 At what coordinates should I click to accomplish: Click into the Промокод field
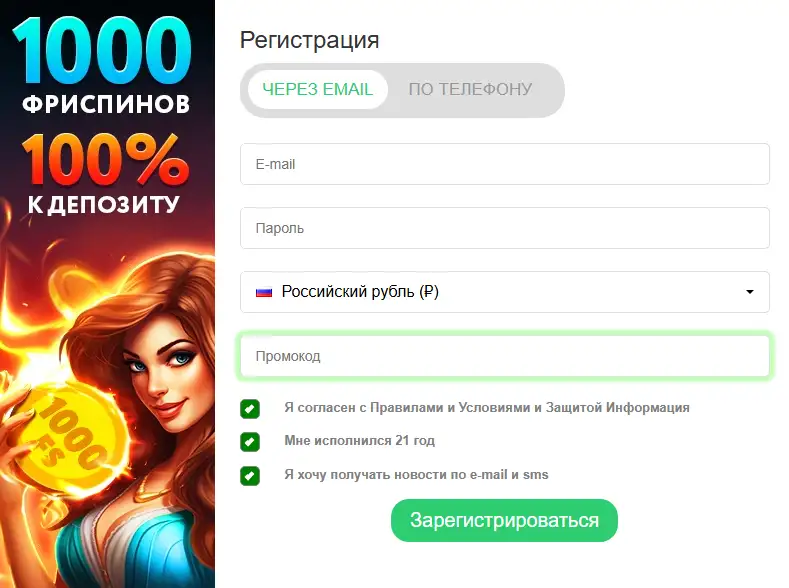point(505,356)
